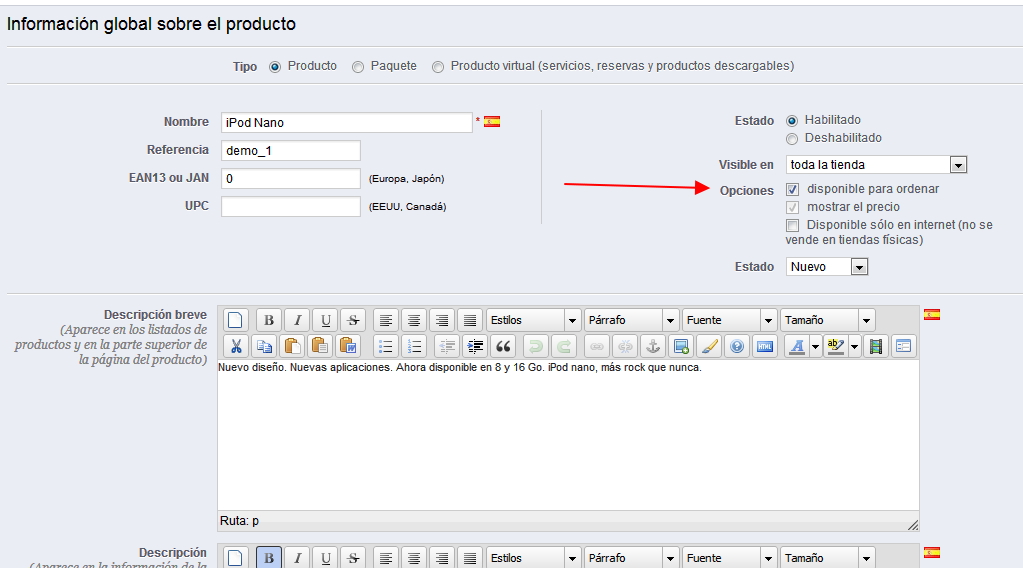Open Párrafo dropdown in Descripción breve toolbar

(x=632, y=320)
